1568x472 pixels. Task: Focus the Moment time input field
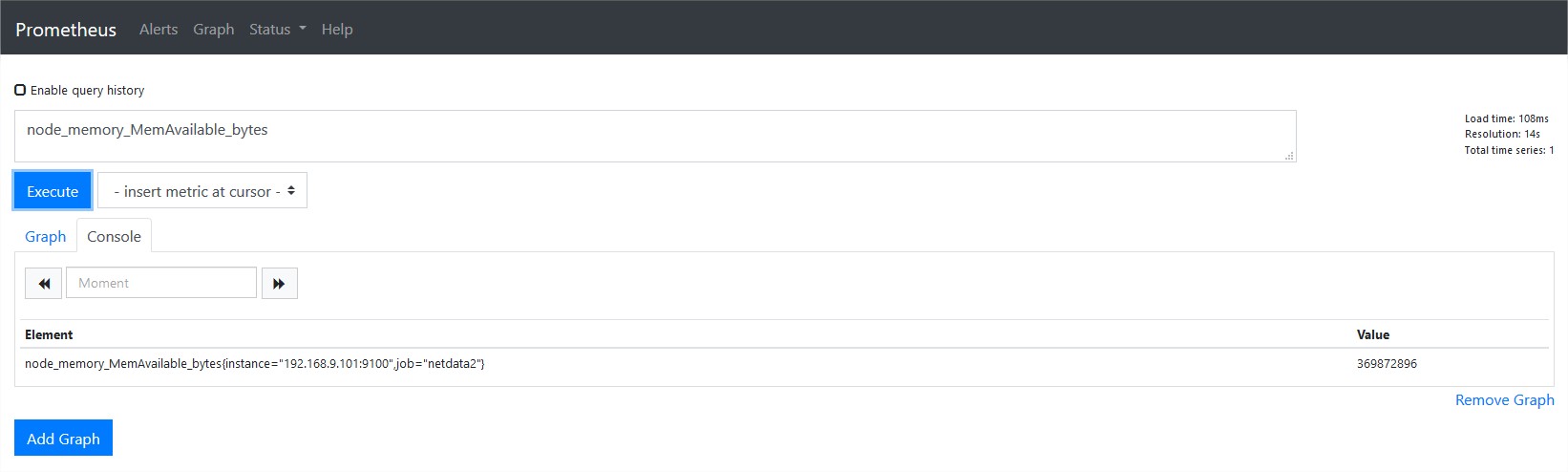pos(161,283)
